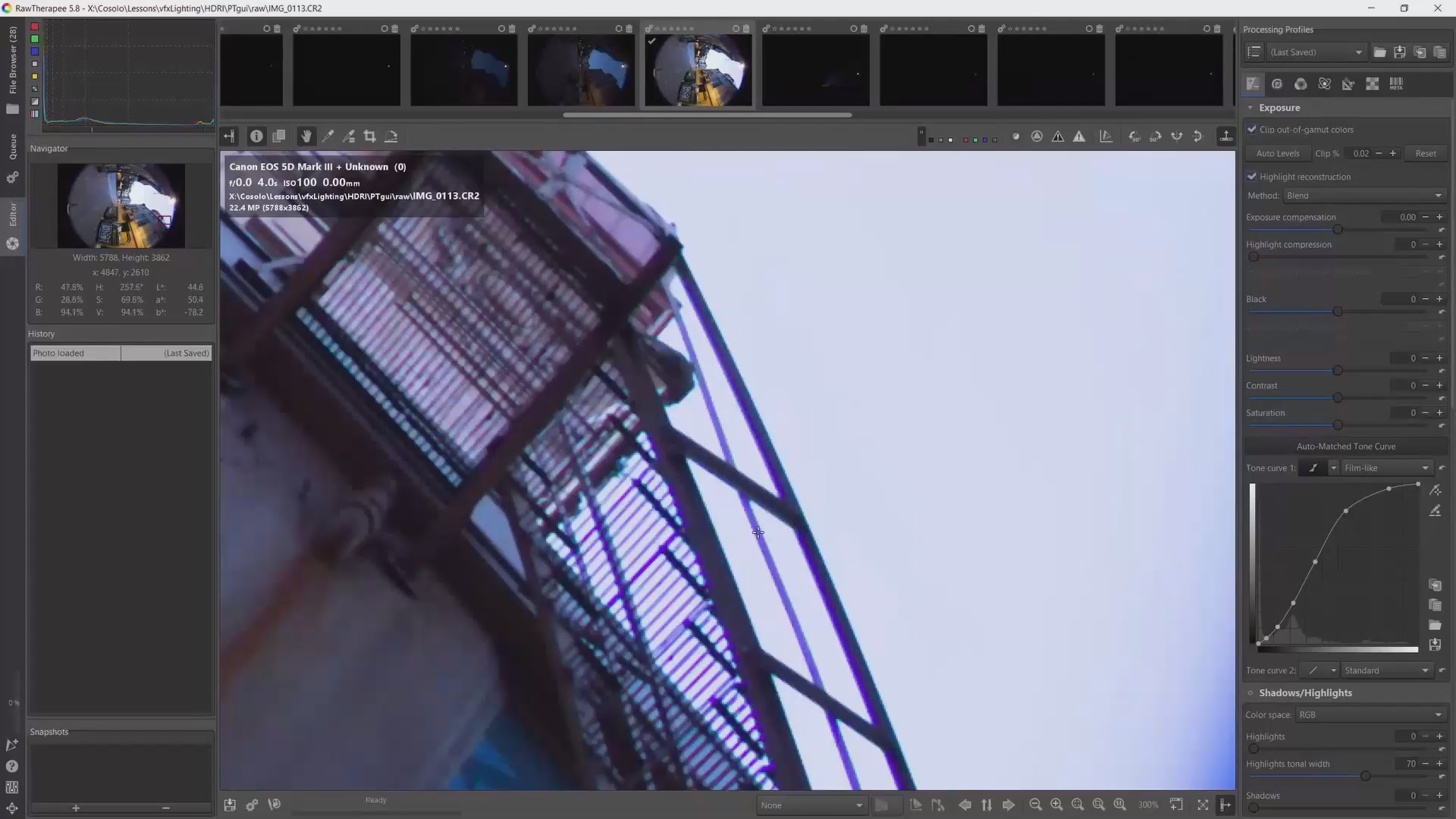Open the Queue tab
The height and width of the screenshot is (819, 1456).
[13, 146]
